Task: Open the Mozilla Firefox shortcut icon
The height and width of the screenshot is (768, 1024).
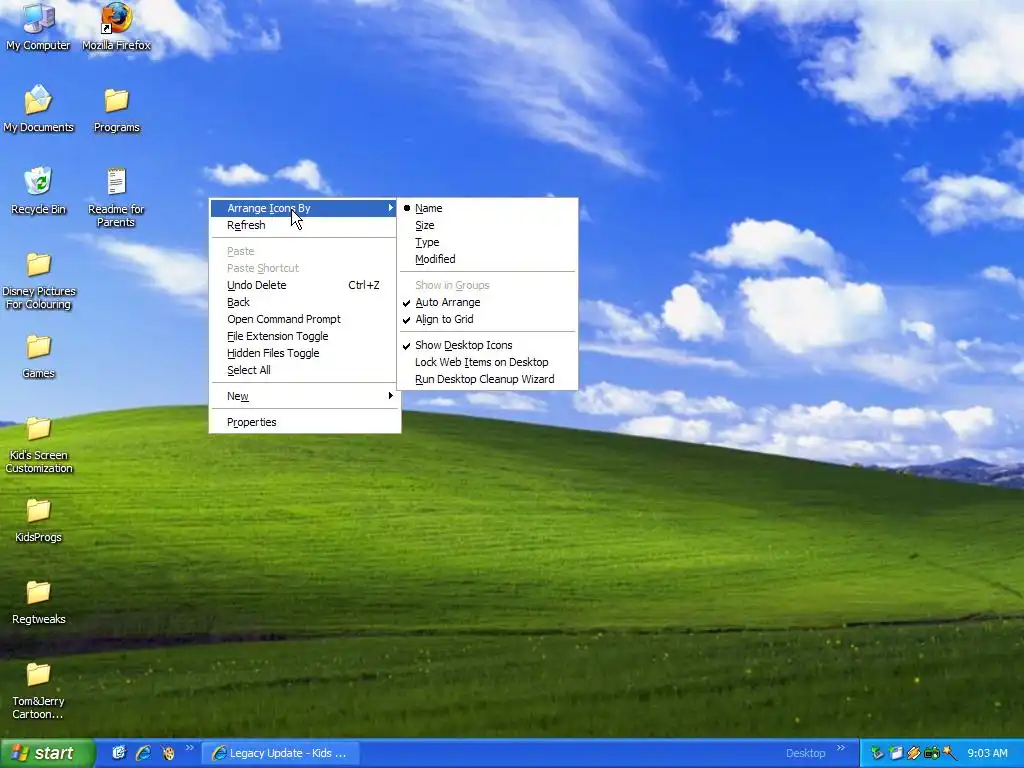Action: pyautogui.click(x=116, y=26)
